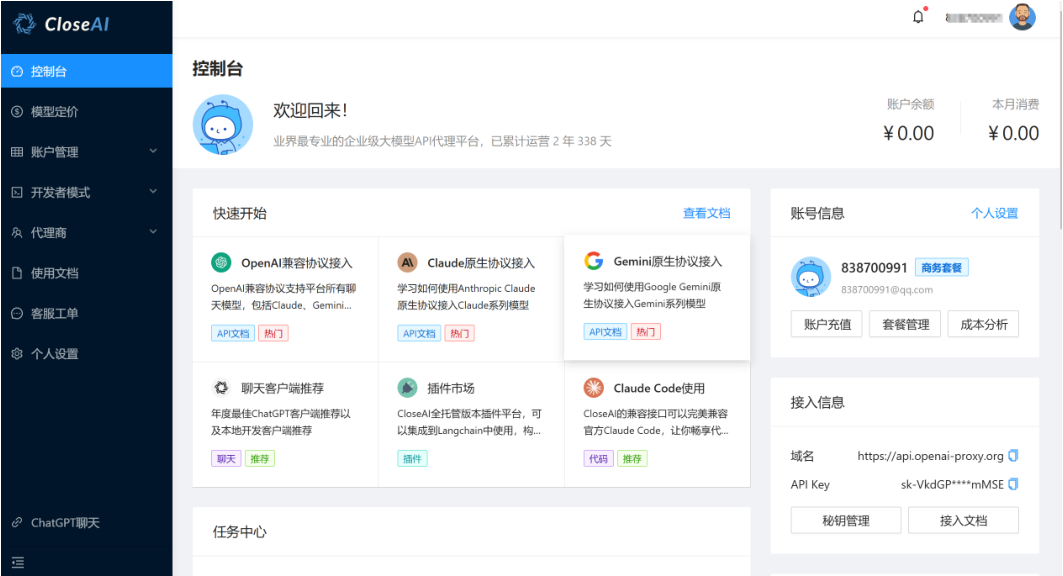1063x576 pixels.
Task: Click the welcome mascot avatar
Action: tap(223, 125)
